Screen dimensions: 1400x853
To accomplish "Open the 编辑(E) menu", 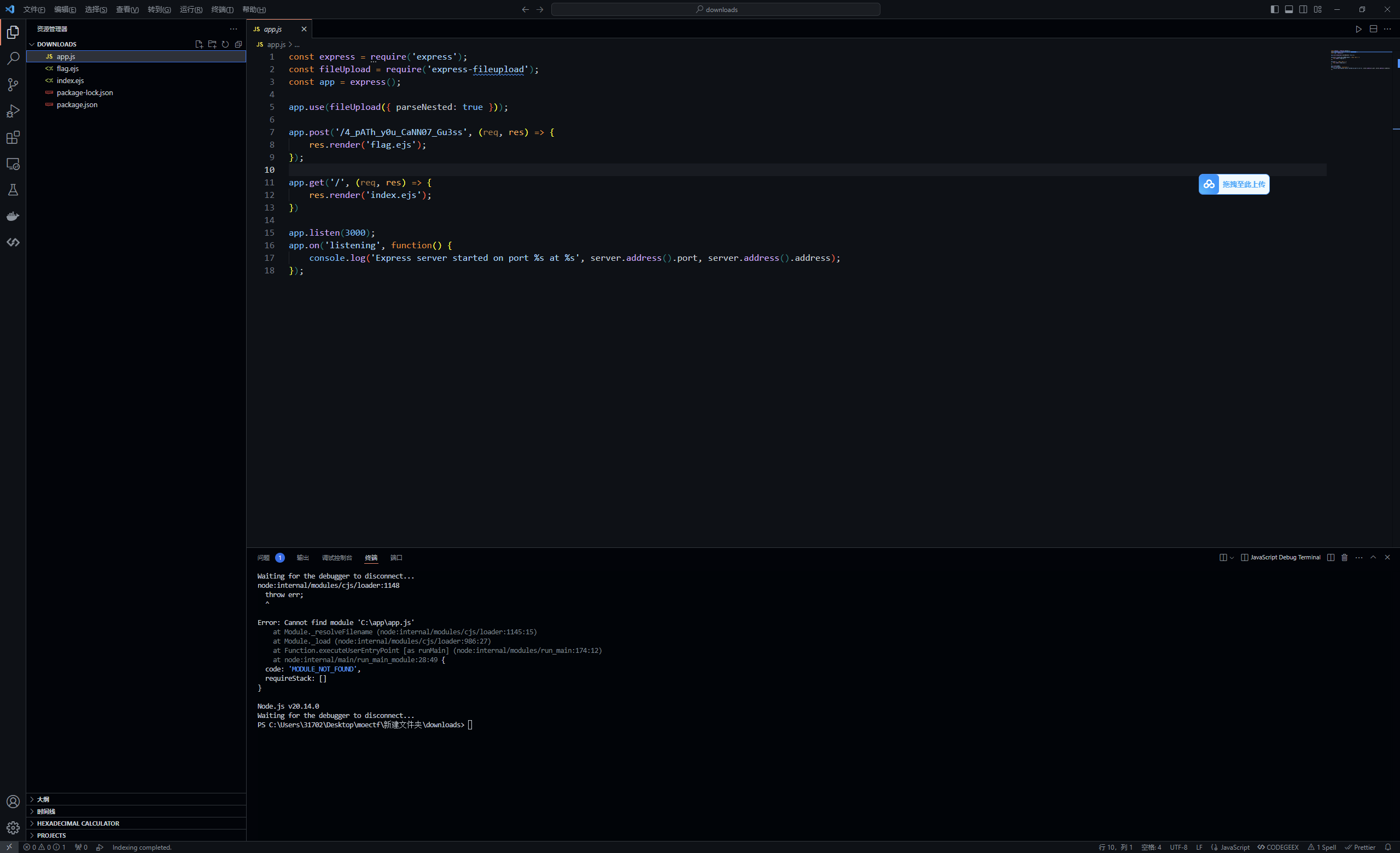I will tap(65, 10).
